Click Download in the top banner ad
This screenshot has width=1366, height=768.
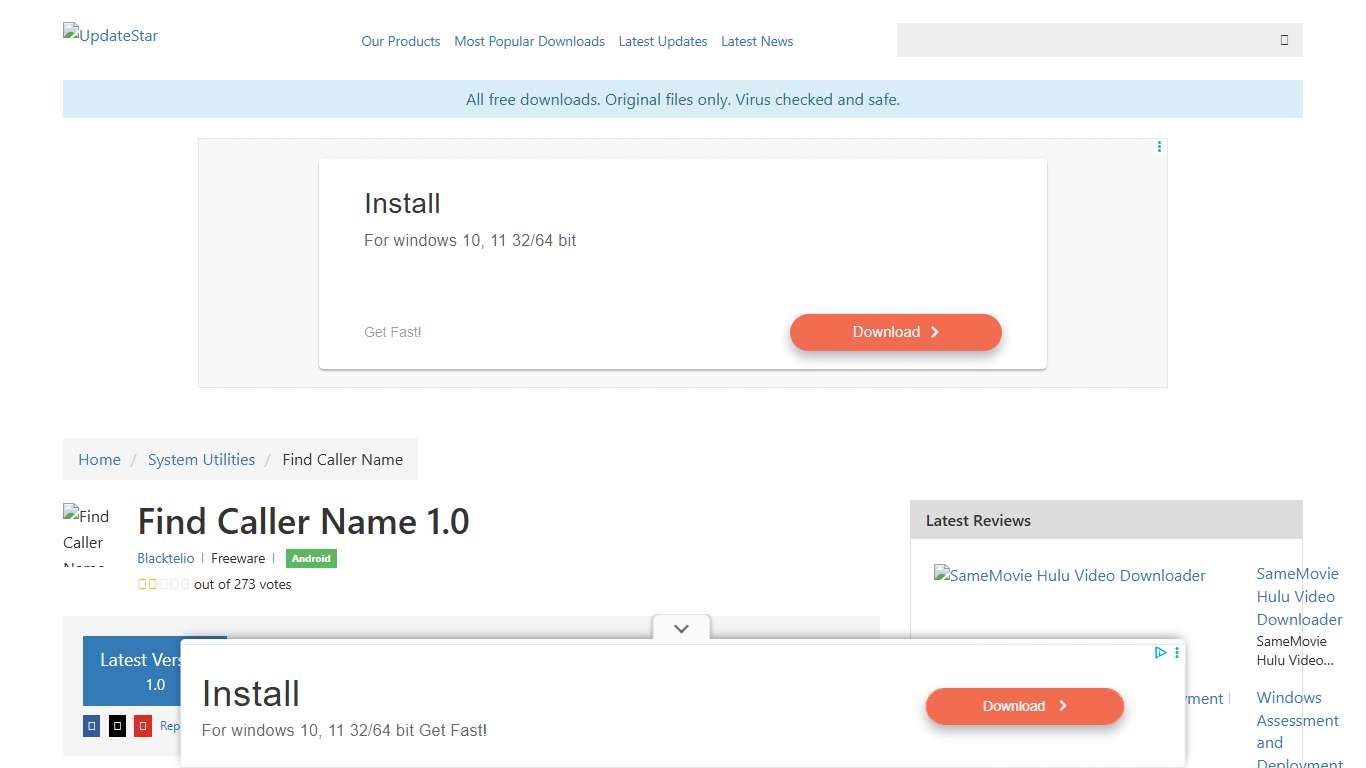pyautogui.click(x=895, y=332)
